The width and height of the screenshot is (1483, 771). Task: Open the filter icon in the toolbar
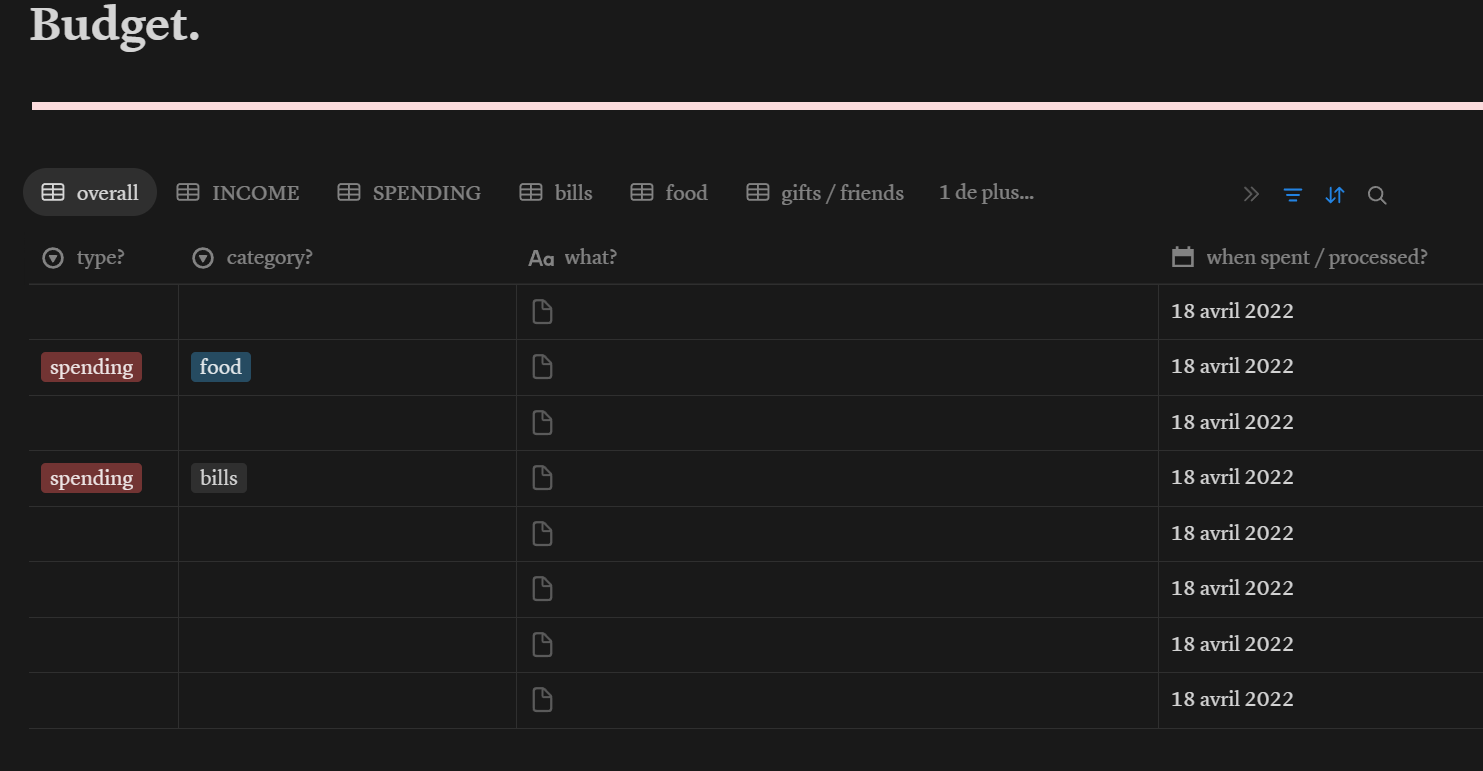(x=1293, y=195)
